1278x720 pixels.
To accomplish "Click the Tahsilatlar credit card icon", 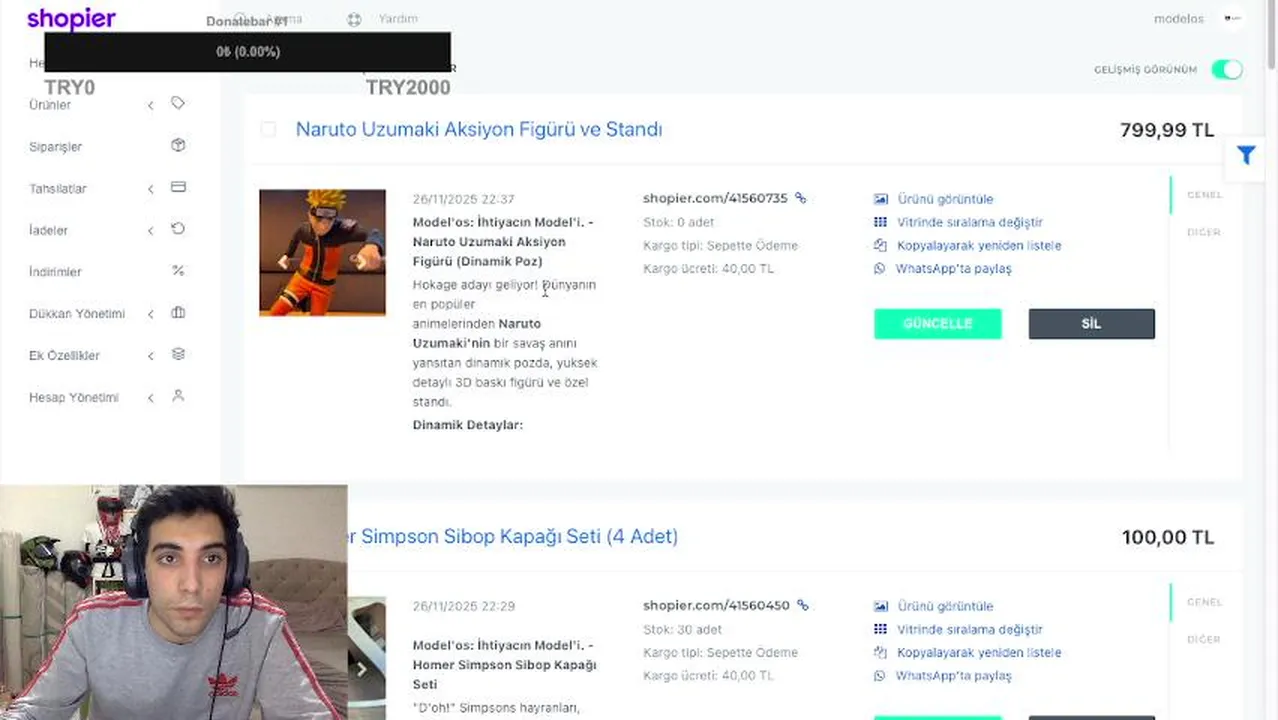I will click(178, 187).
